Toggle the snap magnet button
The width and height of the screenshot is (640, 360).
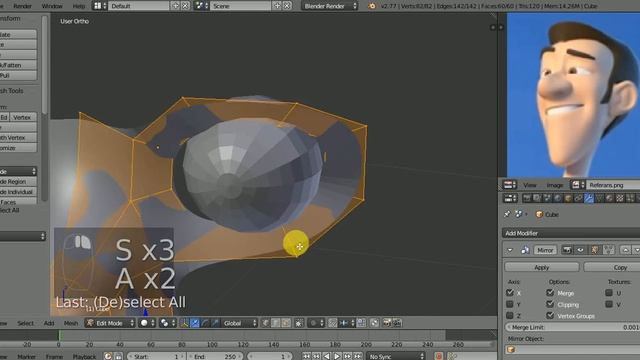333,323
